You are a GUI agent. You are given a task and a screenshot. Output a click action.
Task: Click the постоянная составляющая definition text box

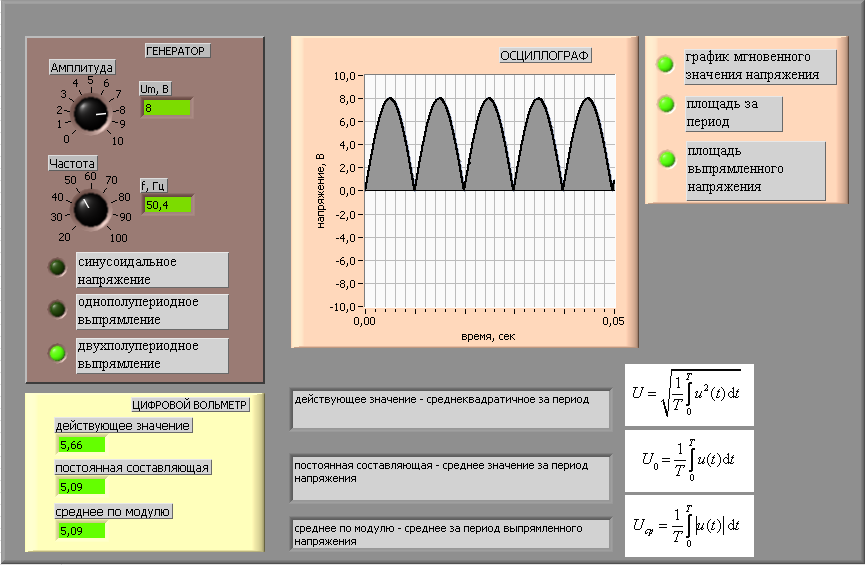click(451, 478)
